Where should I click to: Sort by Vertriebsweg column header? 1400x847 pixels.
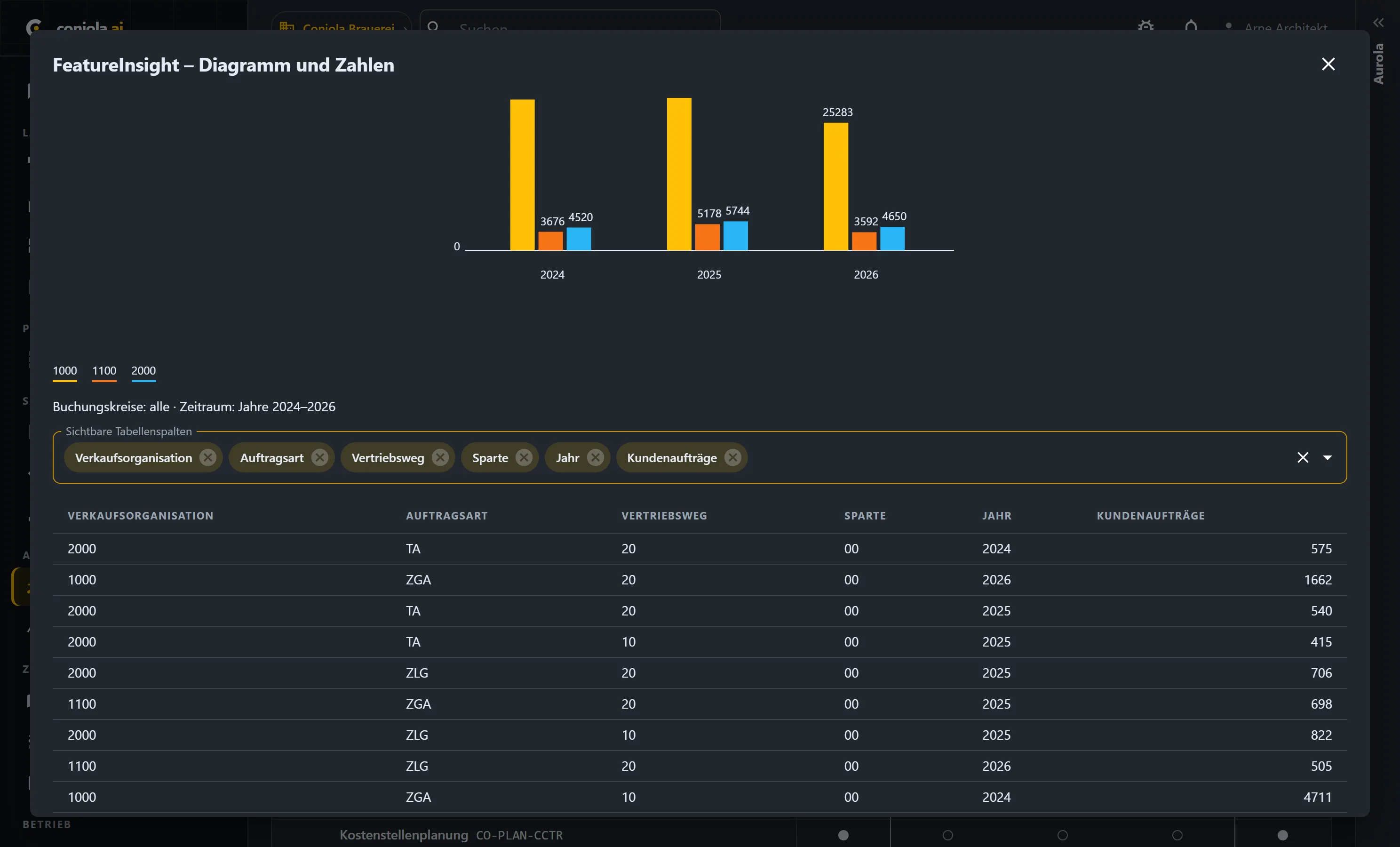coord(664,516)
